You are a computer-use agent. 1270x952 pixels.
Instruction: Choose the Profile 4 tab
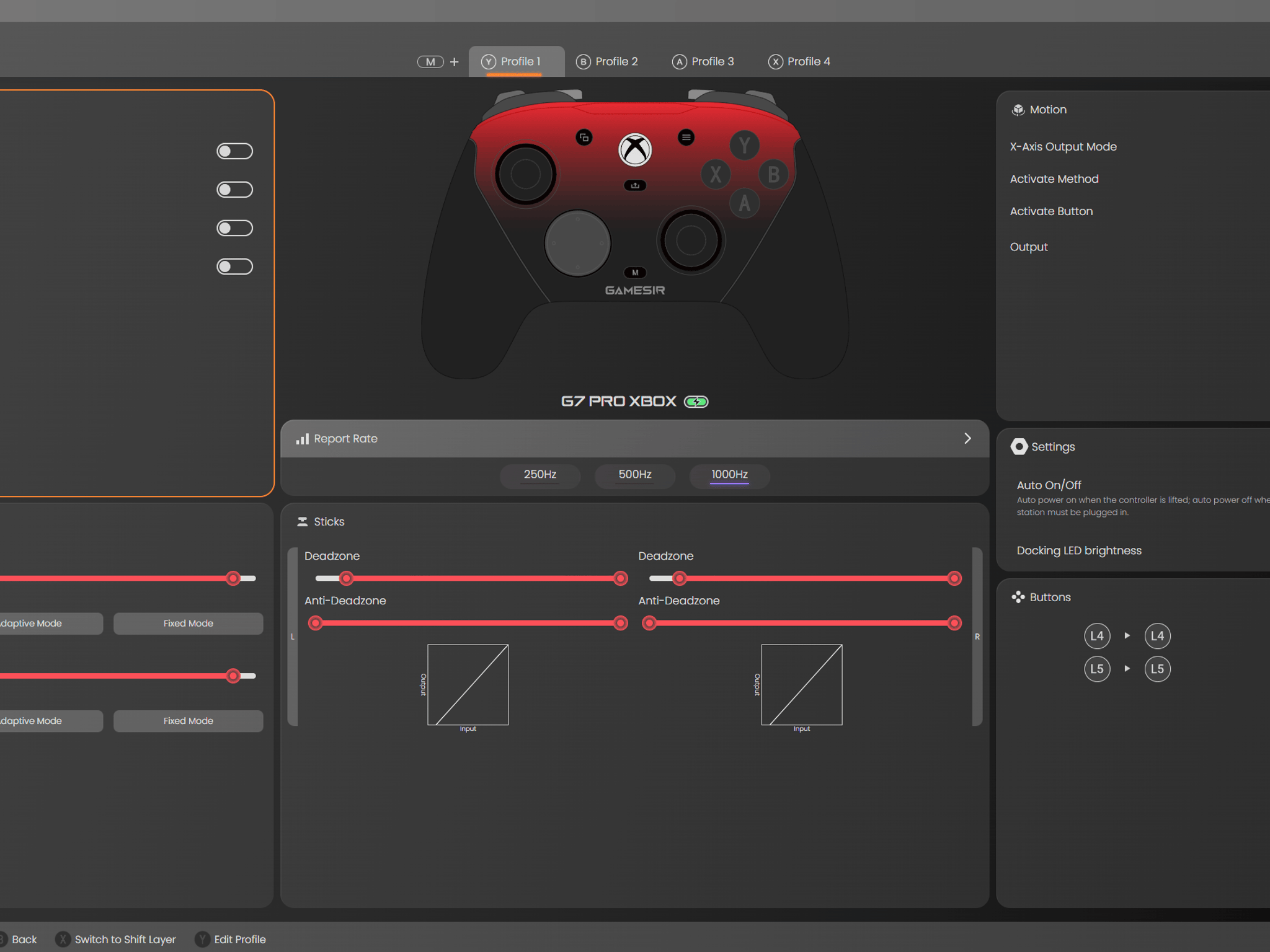pos(799,61)
